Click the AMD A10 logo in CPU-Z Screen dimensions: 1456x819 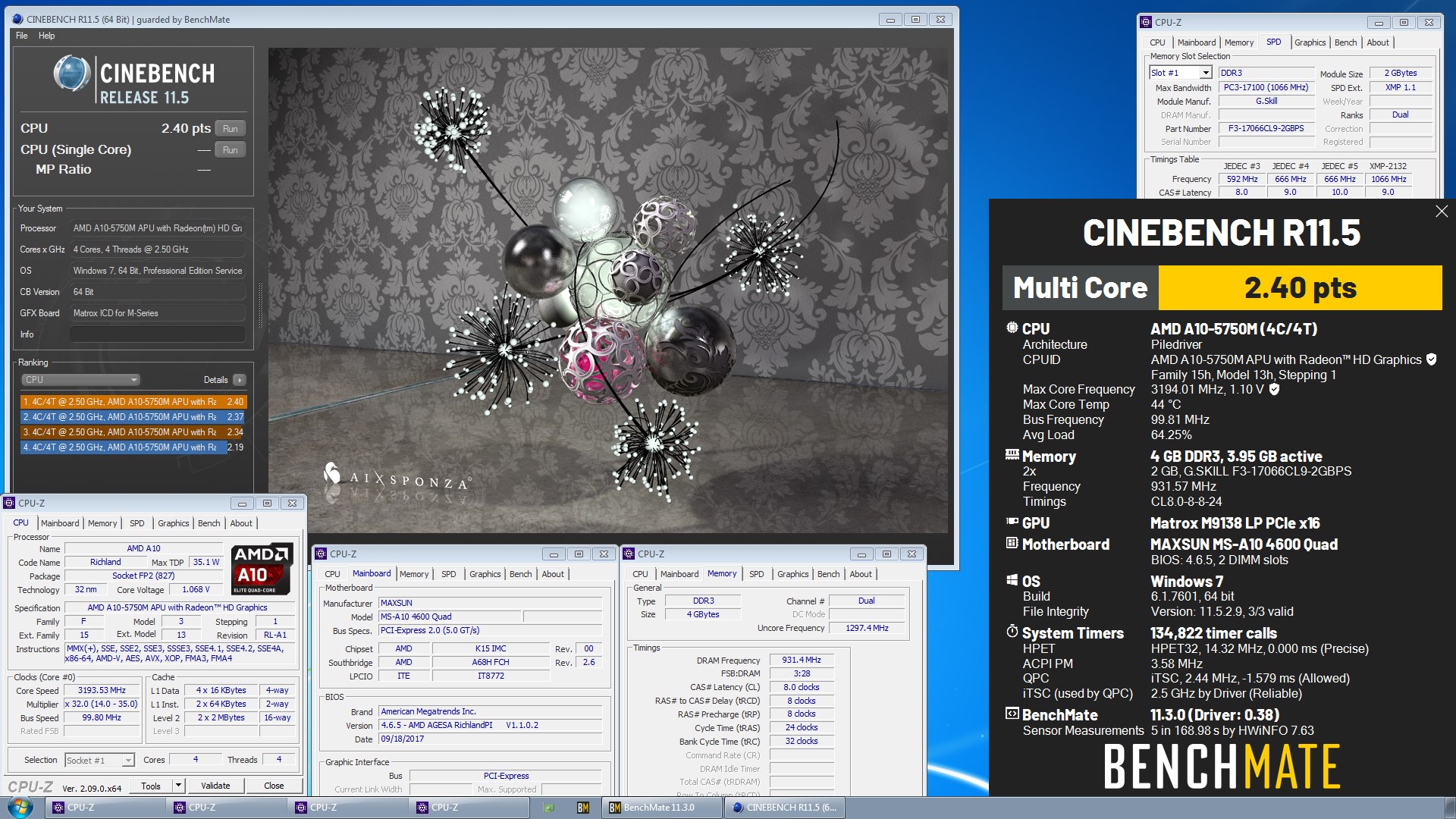click(262, 569)
